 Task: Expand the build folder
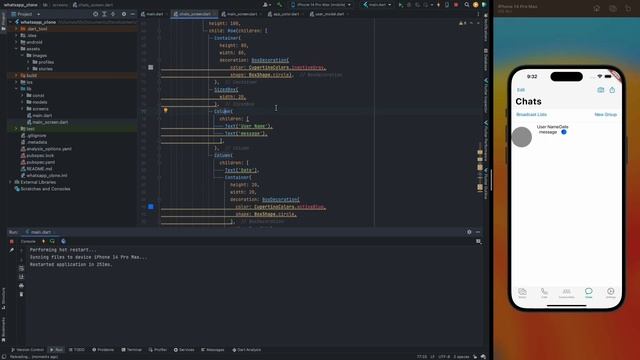pos(16,76)
